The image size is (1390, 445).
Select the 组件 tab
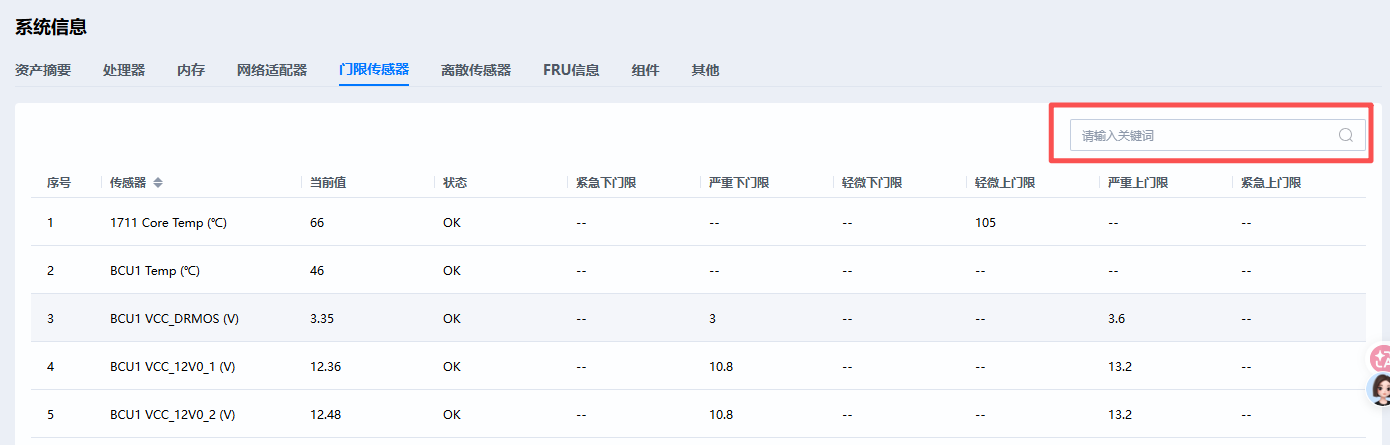coord(645,70)
